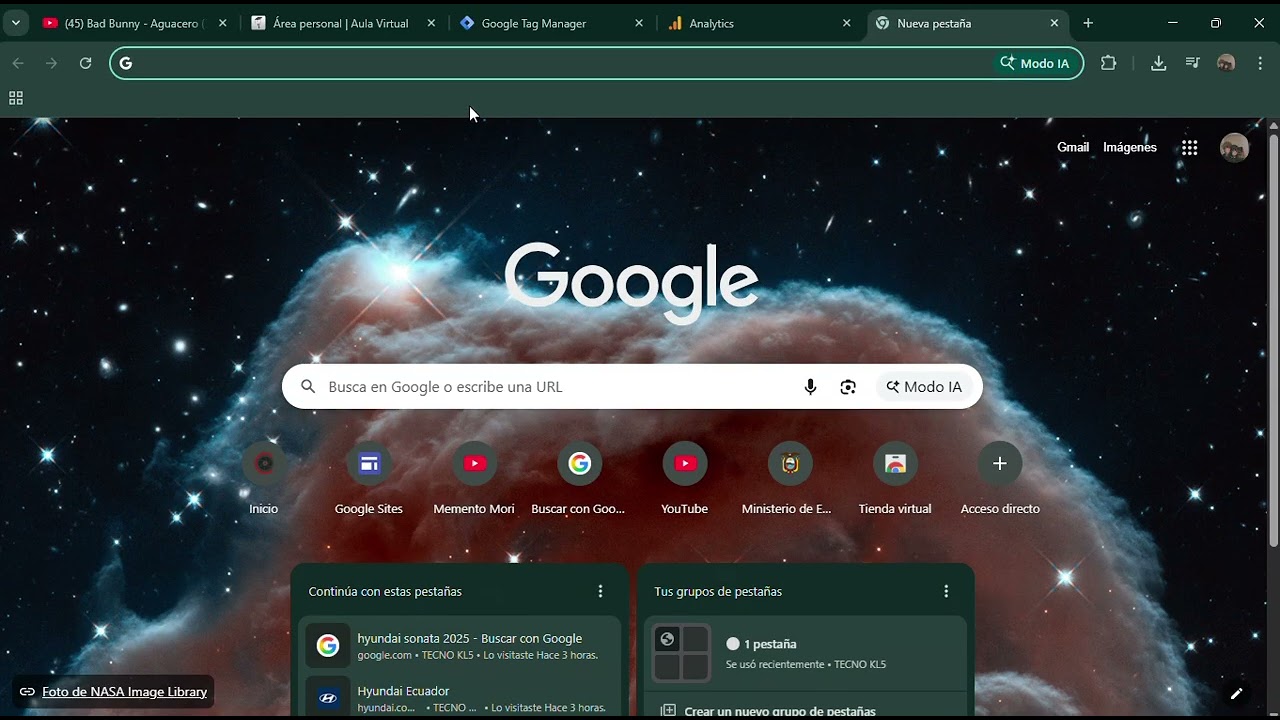The width and height of the screenshot is (1280, 720).
Task: Open the Inicio shortcut
Action: tap(264, 480)
